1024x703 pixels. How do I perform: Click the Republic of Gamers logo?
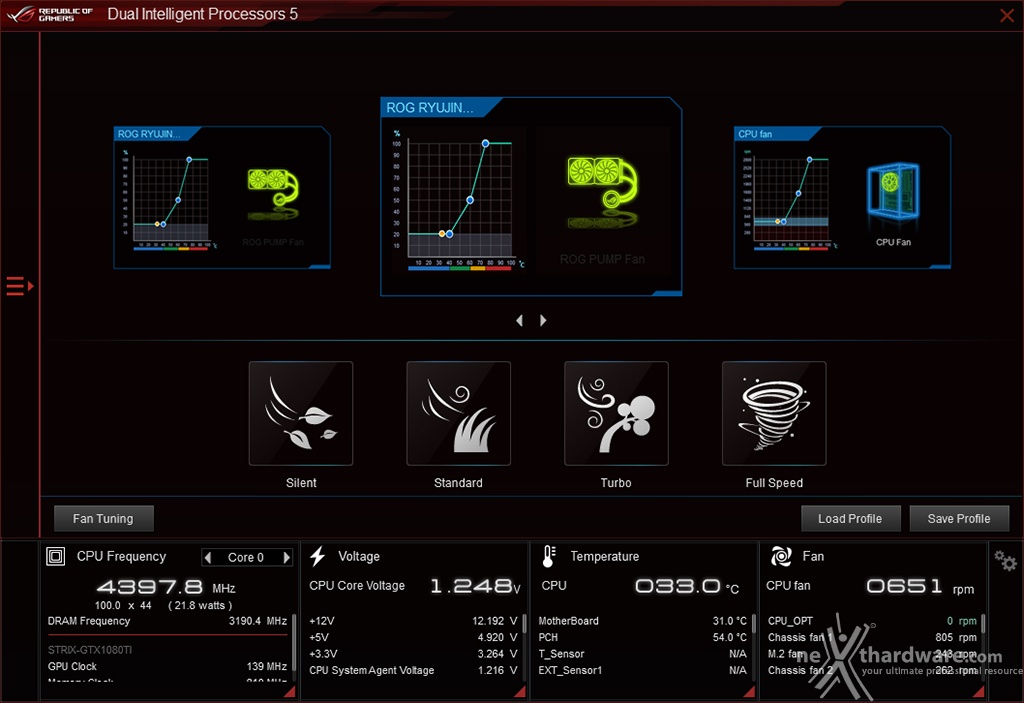(x=50, y=14)
